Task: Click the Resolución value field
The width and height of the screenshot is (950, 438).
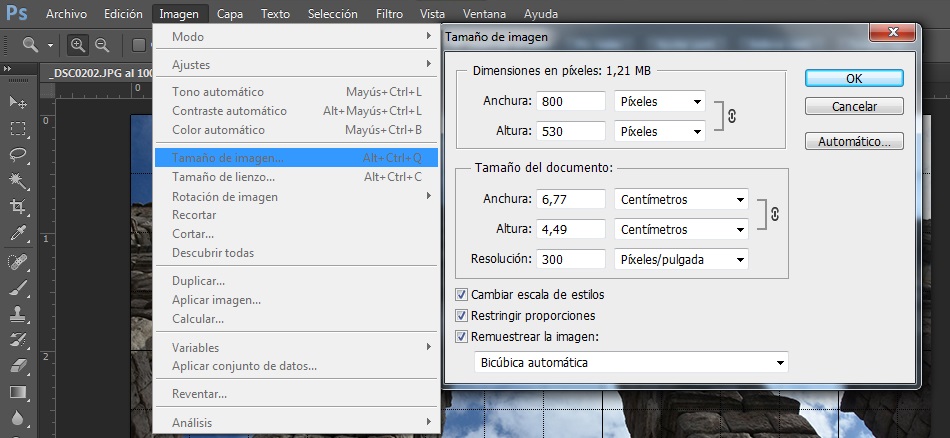Action: coord(571,259)
